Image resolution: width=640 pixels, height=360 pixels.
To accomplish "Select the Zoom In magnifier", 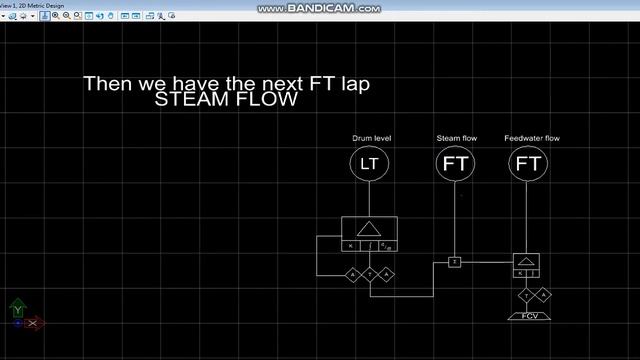I will pos(56,16).
